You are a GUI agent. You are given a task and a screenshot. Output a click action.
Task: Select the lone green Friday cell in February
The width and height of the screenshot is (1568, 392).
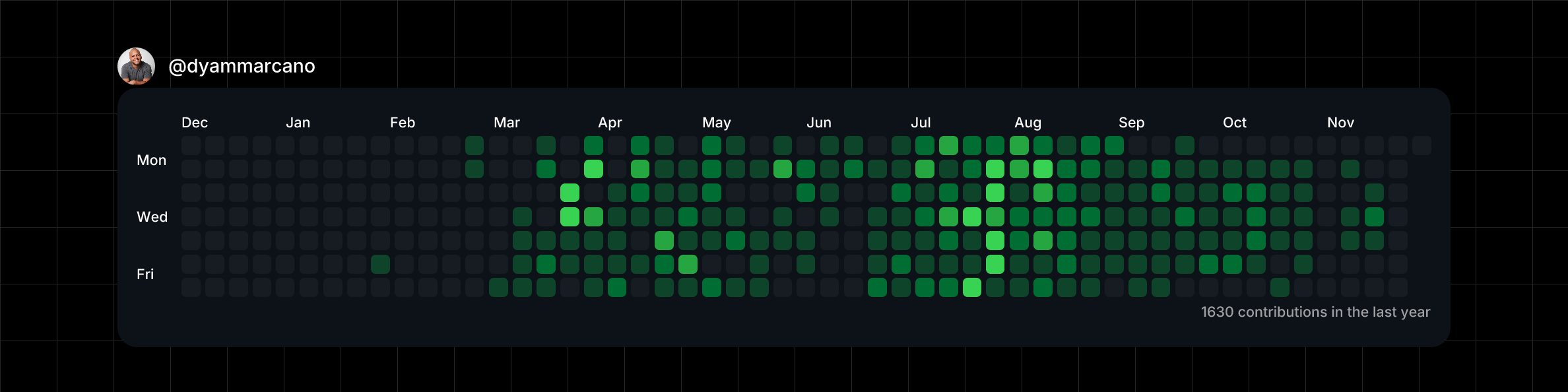(x=380, y=264)
